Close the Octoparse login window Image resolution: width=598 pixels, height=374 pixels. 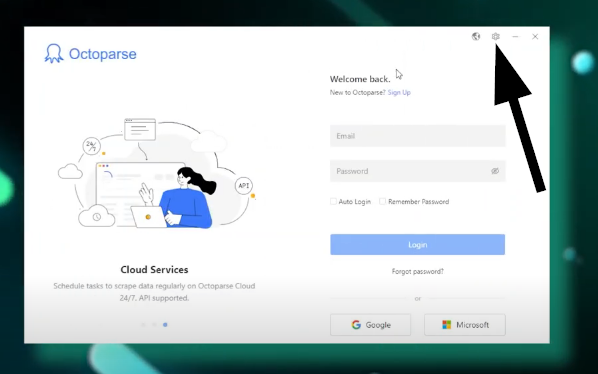535,36
